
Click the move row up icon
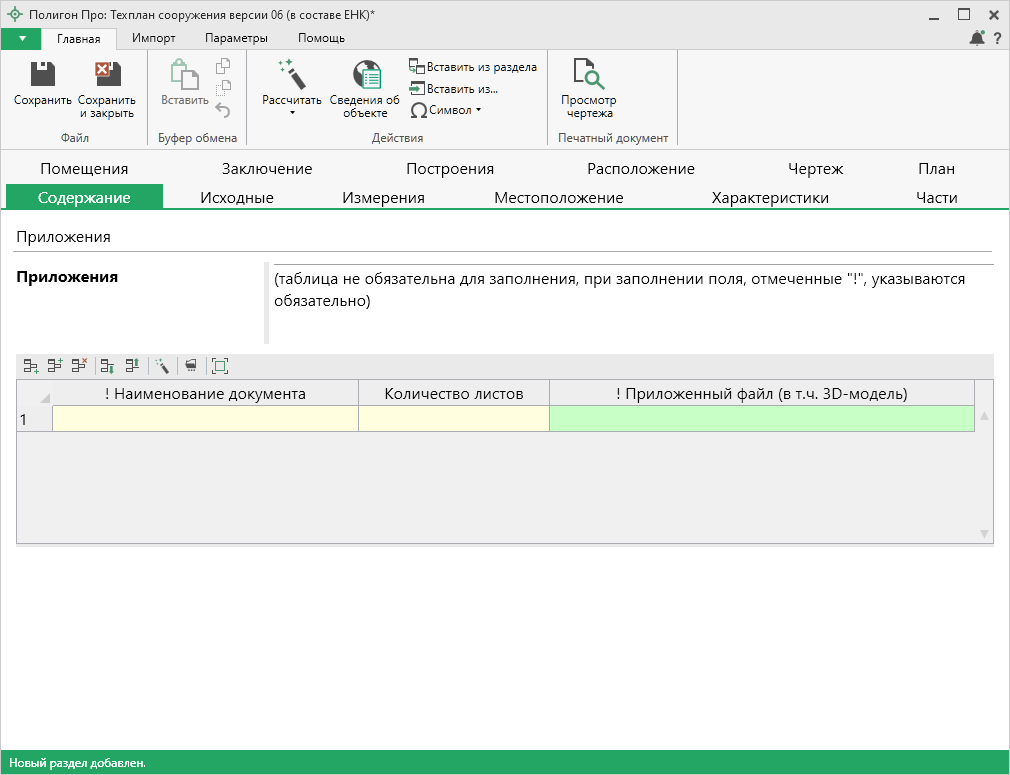coord(131,366)
